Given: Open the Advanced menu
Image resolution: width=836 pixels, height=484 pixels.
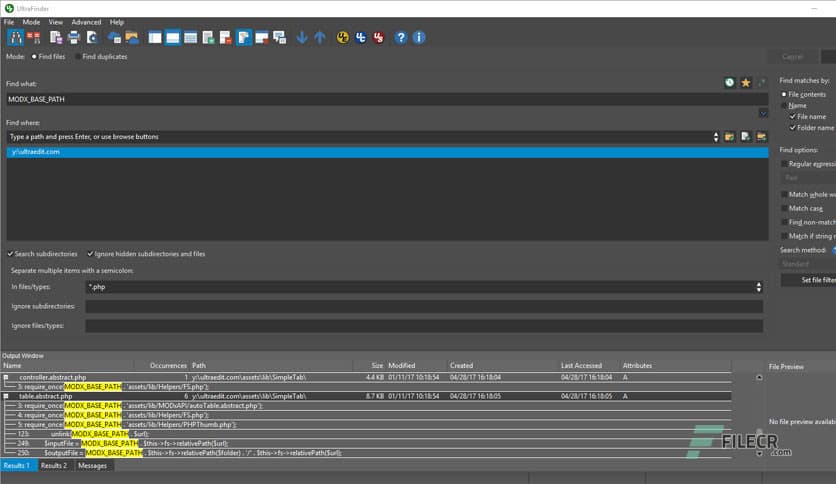Looking at the screenshot, I should click(x=86, y=21).
